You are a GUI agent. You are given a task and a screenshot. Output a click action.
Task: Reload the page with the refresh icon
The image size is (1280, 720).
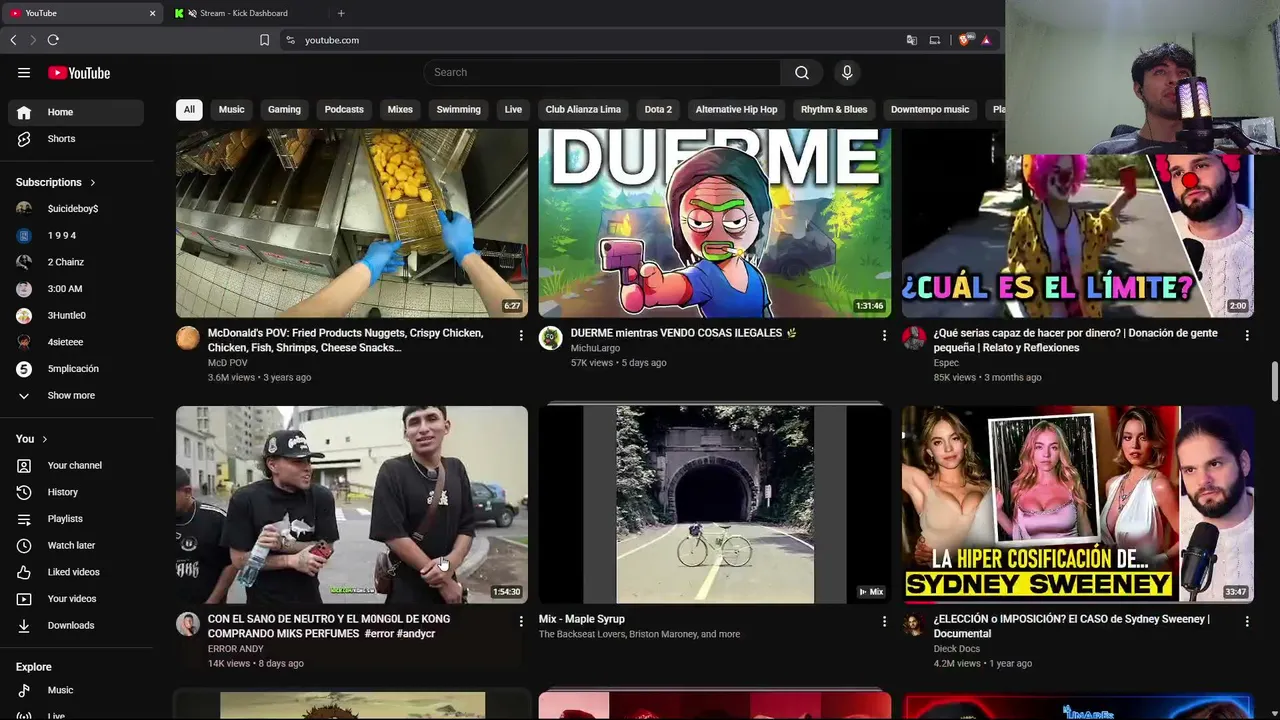pyautogui.click(x=53, y=40)
